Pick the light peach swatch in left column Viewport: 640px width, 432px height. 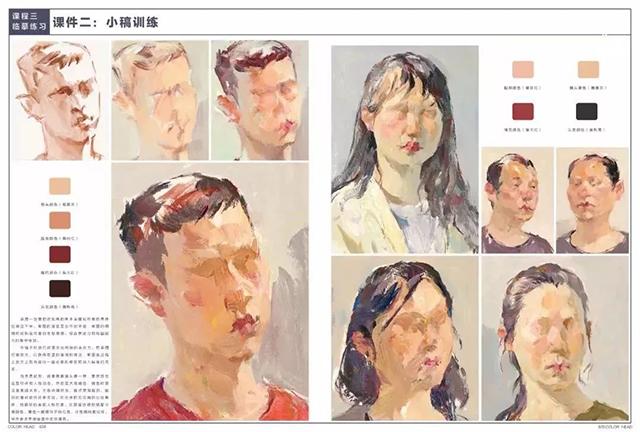[60, 186]
